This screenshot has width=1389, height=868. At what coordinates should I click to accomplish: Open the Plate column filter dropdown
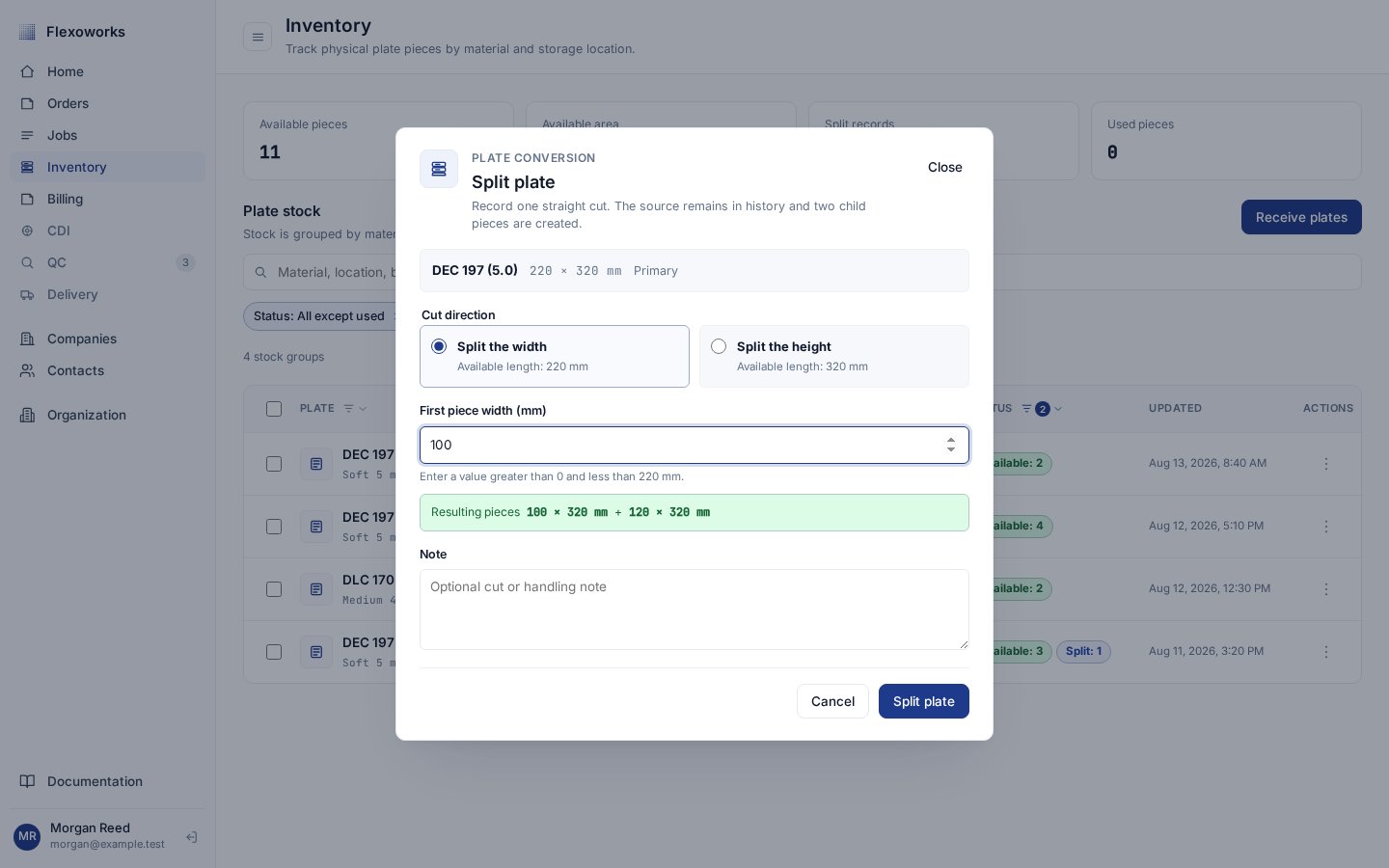tap(355, 409)
